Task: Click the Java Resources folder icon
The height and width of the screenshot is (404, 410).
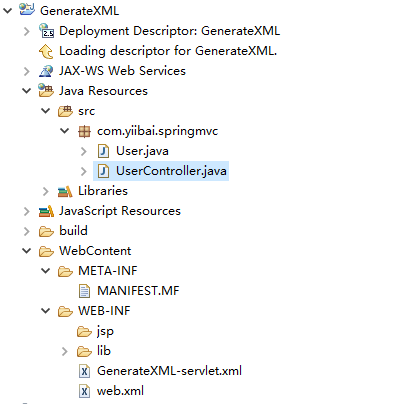Action: coord(46,91)
